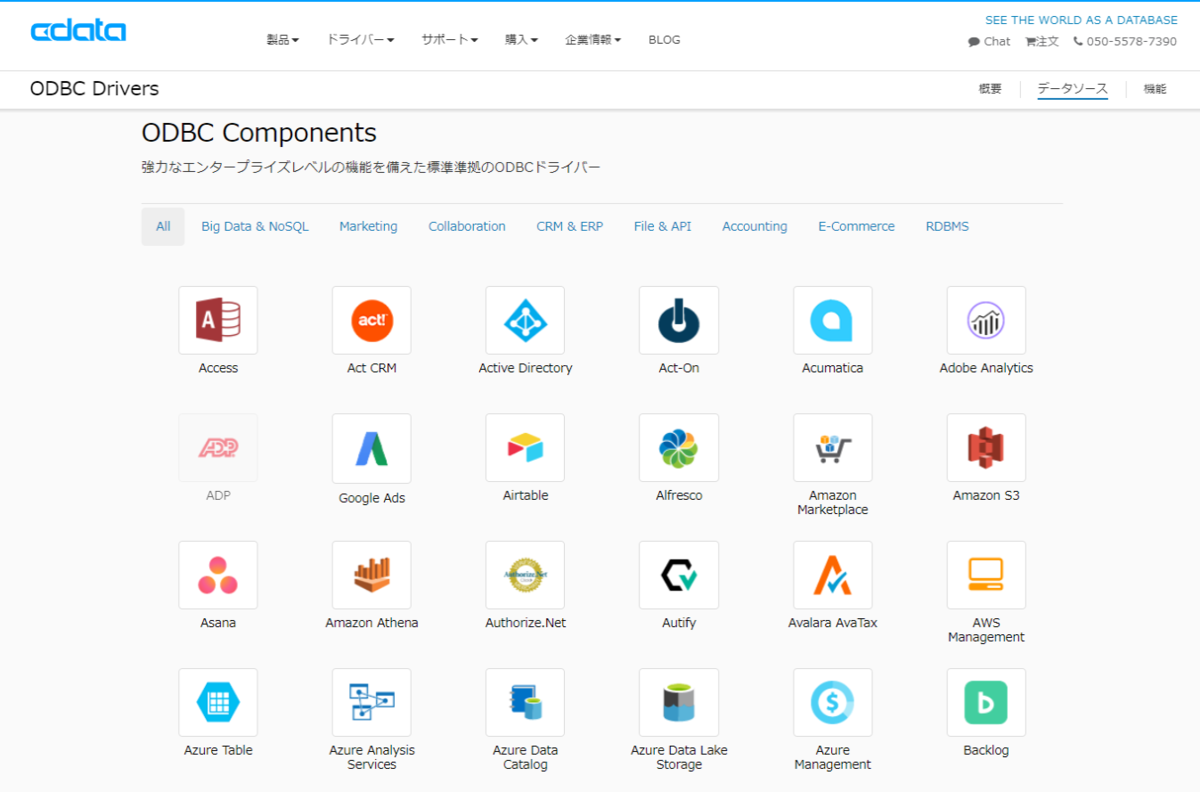Image resolution: width=1200 pixels, height=792 pixels.
Task: Select the Act CRM icon
Action: [372, 320]
